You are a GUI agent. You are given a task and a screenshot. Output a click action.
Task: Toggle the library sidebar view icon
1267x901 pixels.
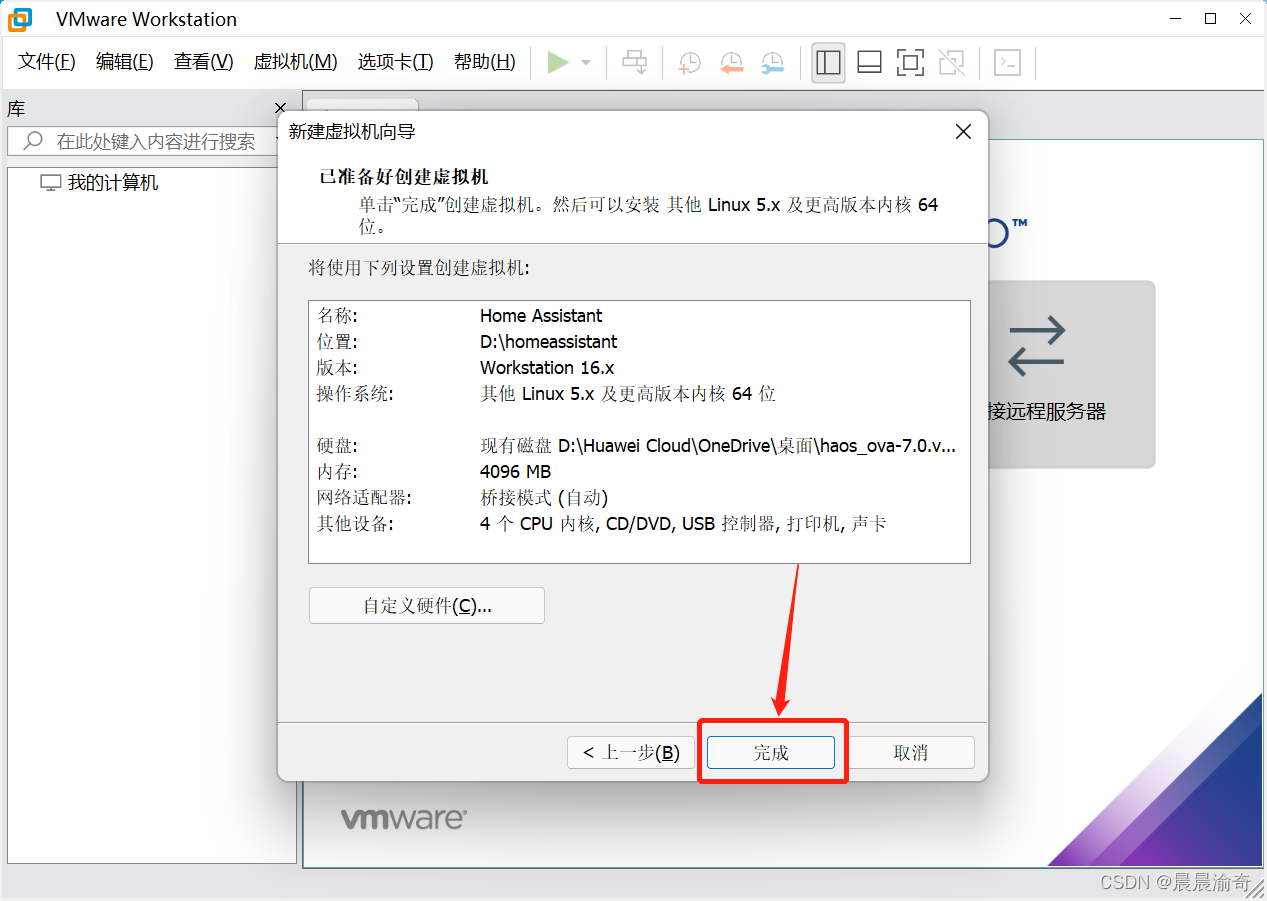tap(828, 62)
